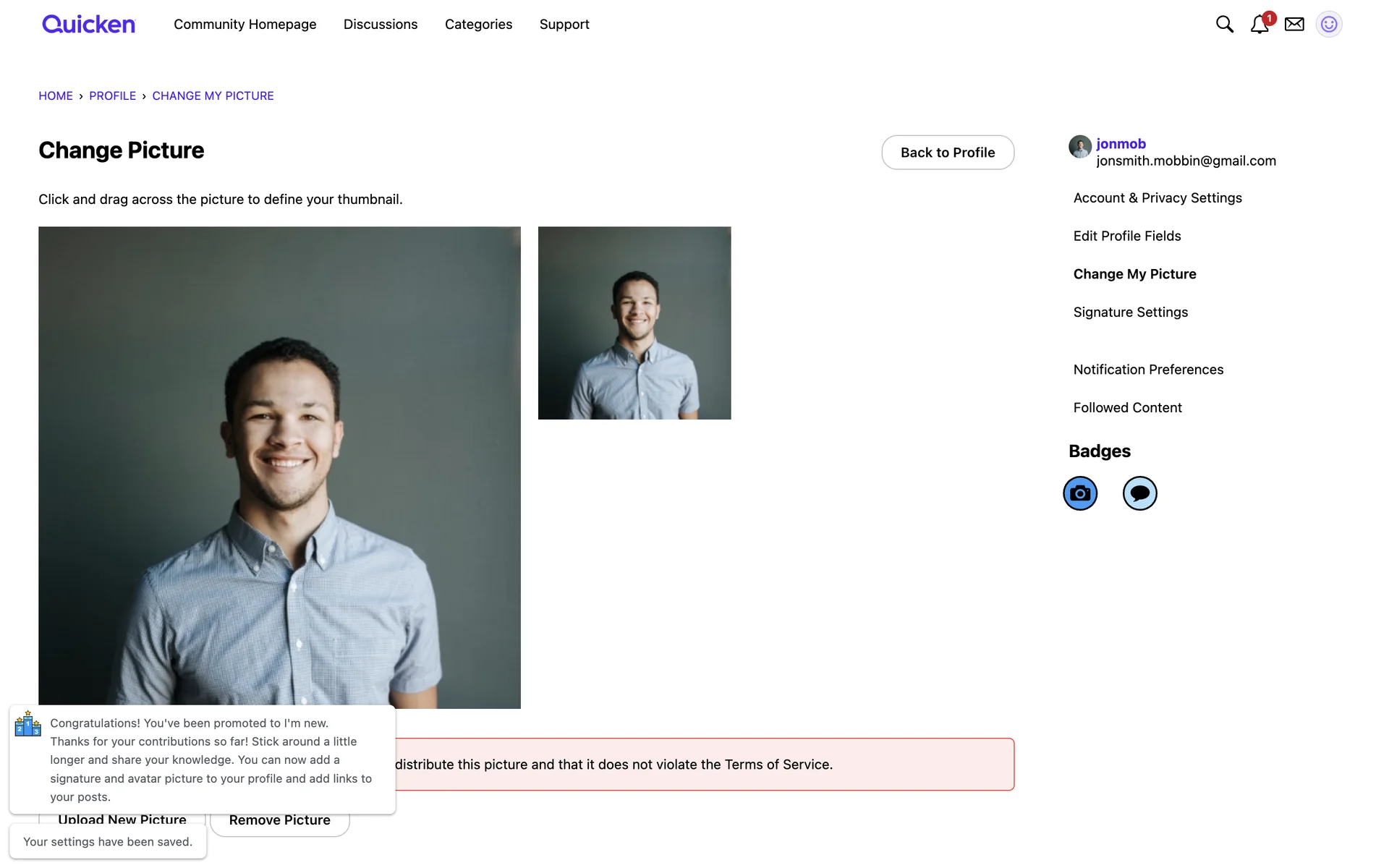Screen dimensions: 1389x868
Task: Open the notifications bell icon
Action: [x=1259, y=25]
